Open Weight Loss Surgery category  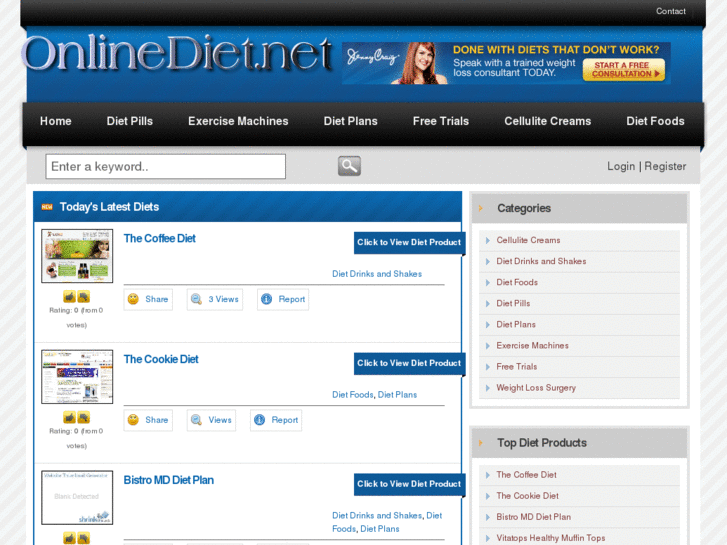[x=536, y=388]
